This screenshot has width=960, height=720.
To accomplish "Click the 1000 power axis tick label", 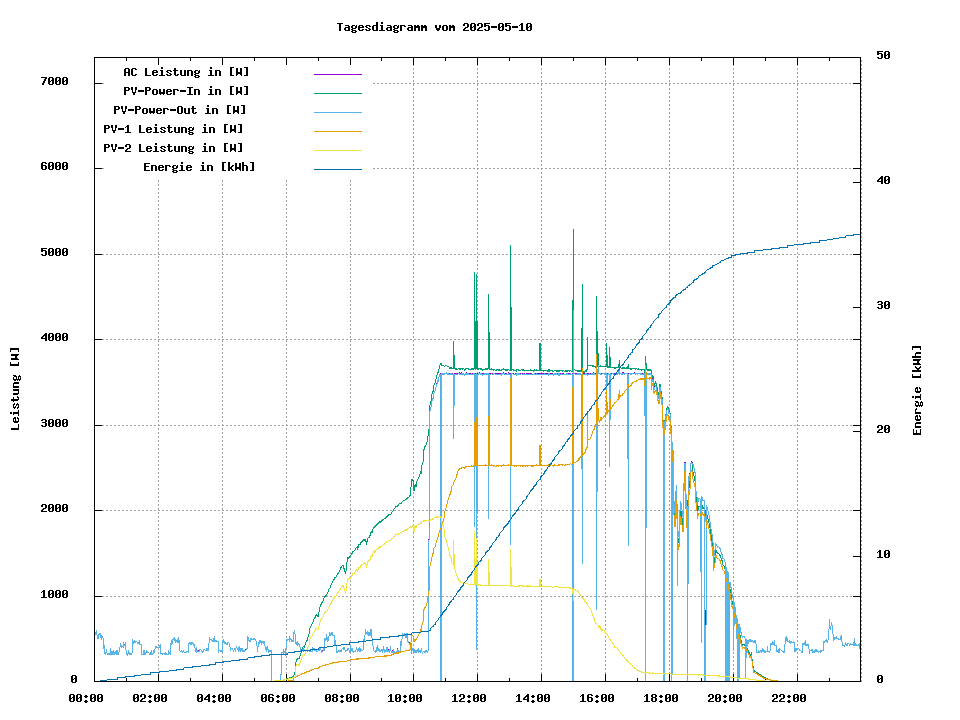I will coord(54,595).
